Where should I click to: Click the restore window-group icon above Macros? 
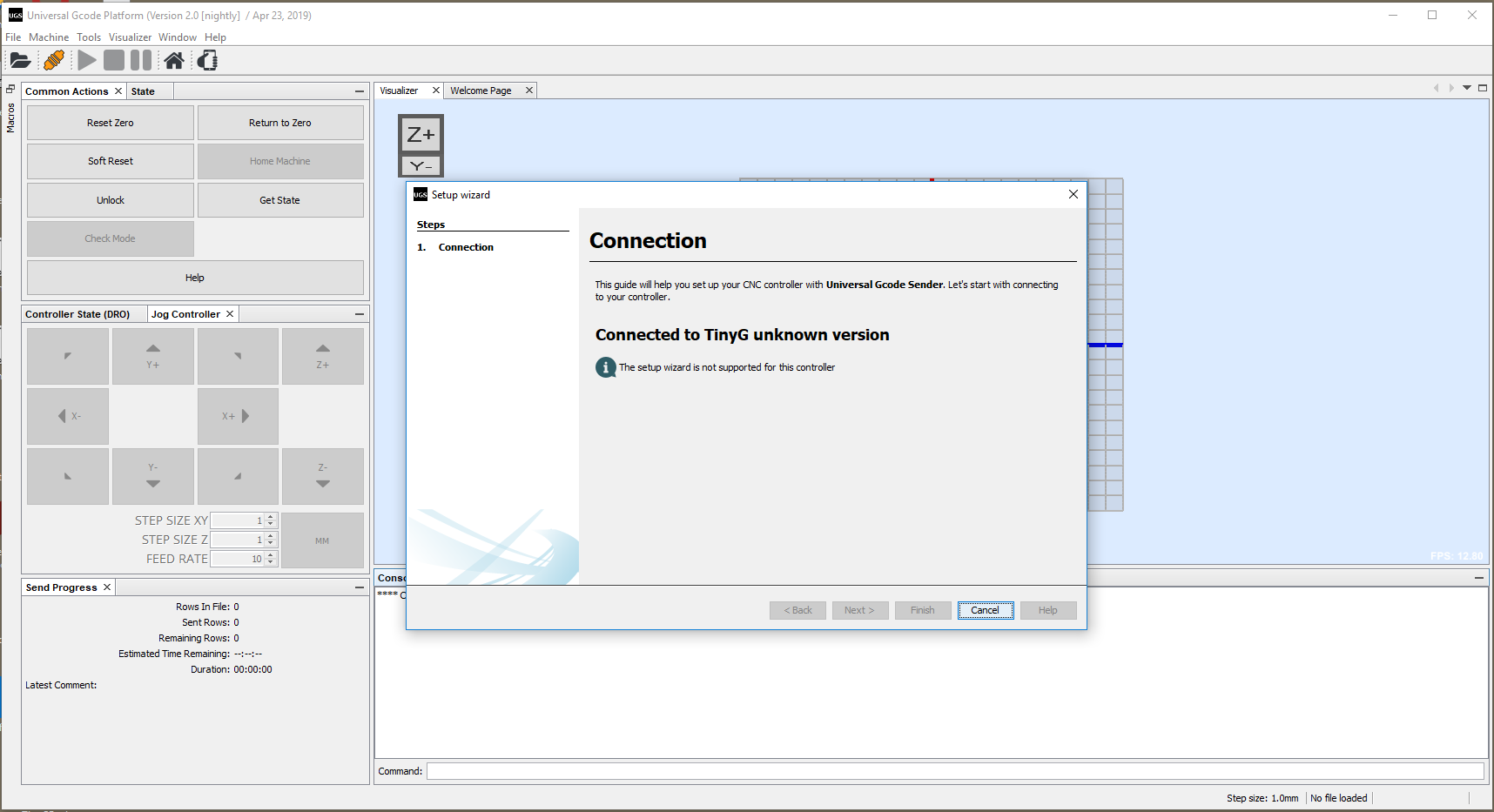10,89
